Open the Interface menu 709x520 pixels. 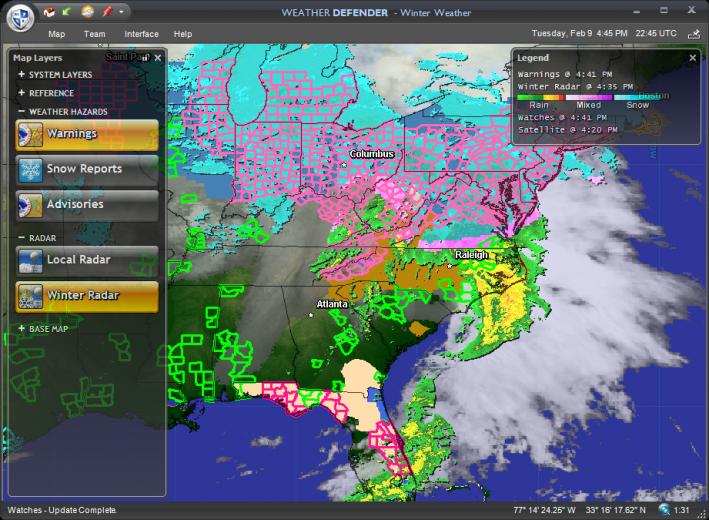pos(141,34)
